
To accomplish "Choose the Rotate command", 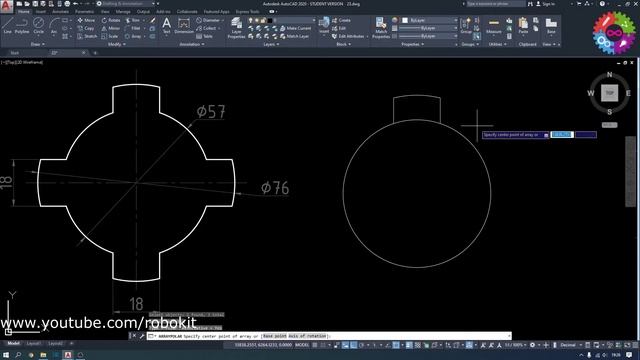I will coord(111,20).
